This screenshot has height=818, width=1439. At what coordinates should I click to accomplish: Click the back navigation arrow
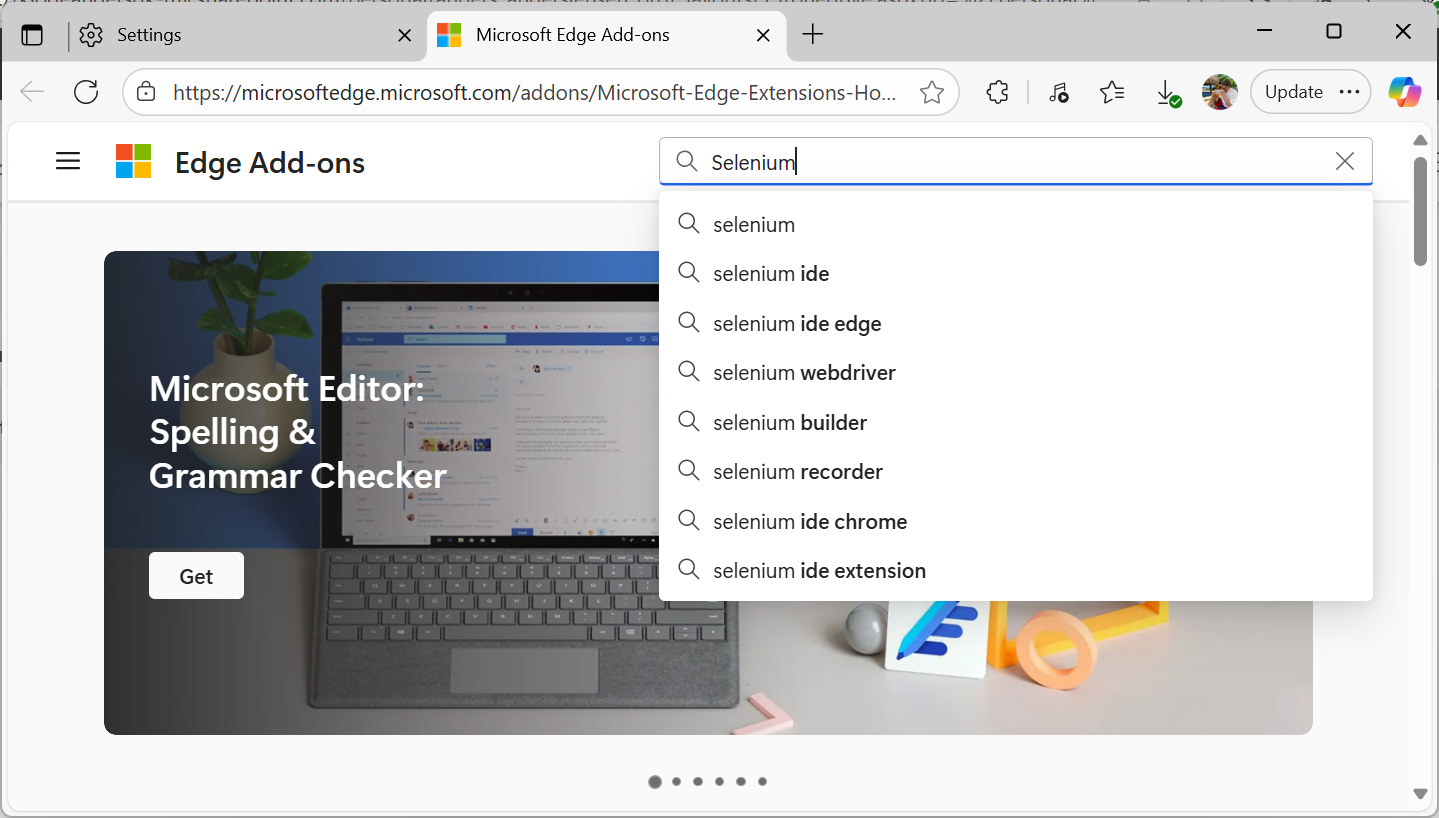(31, 91)
